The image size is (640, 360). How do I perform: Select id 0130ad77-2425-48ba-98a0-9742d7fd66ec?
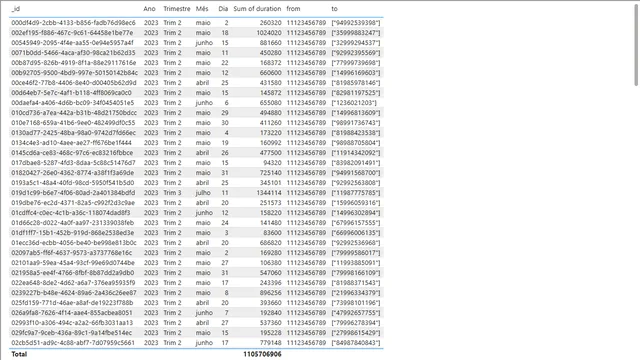click(x=73, y=133)
